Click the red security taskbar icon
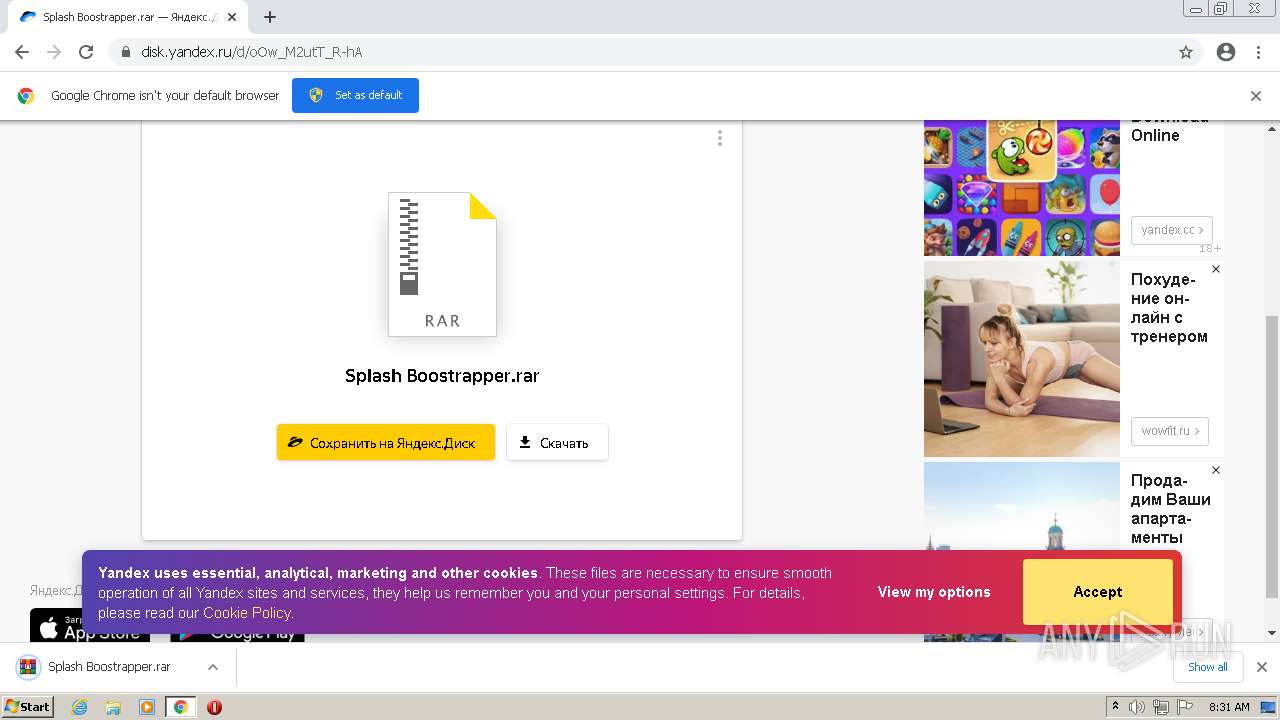 (214, 707)
